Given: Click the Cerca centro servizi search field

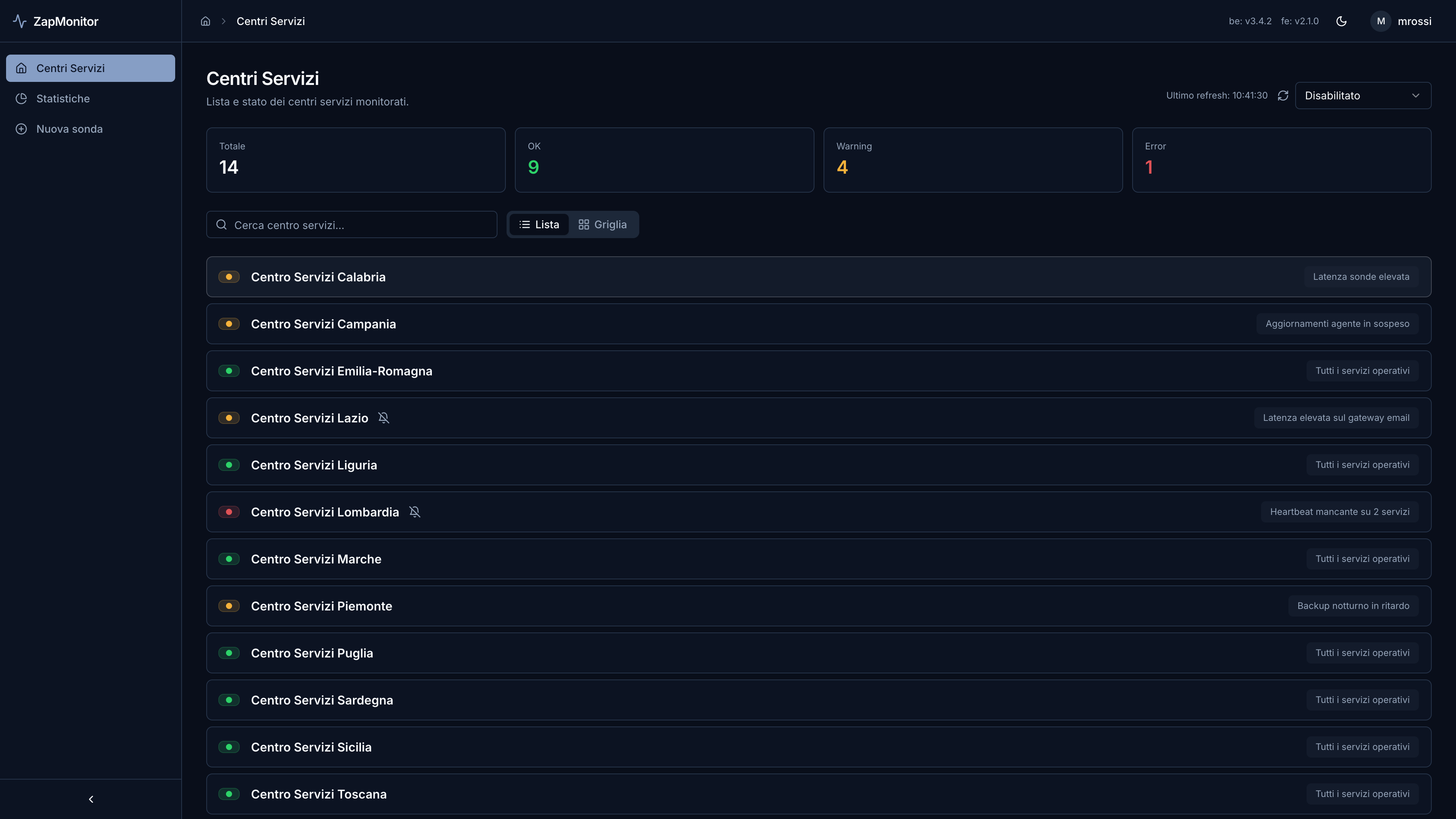Looking at the screenshot, I should point(351,225).
